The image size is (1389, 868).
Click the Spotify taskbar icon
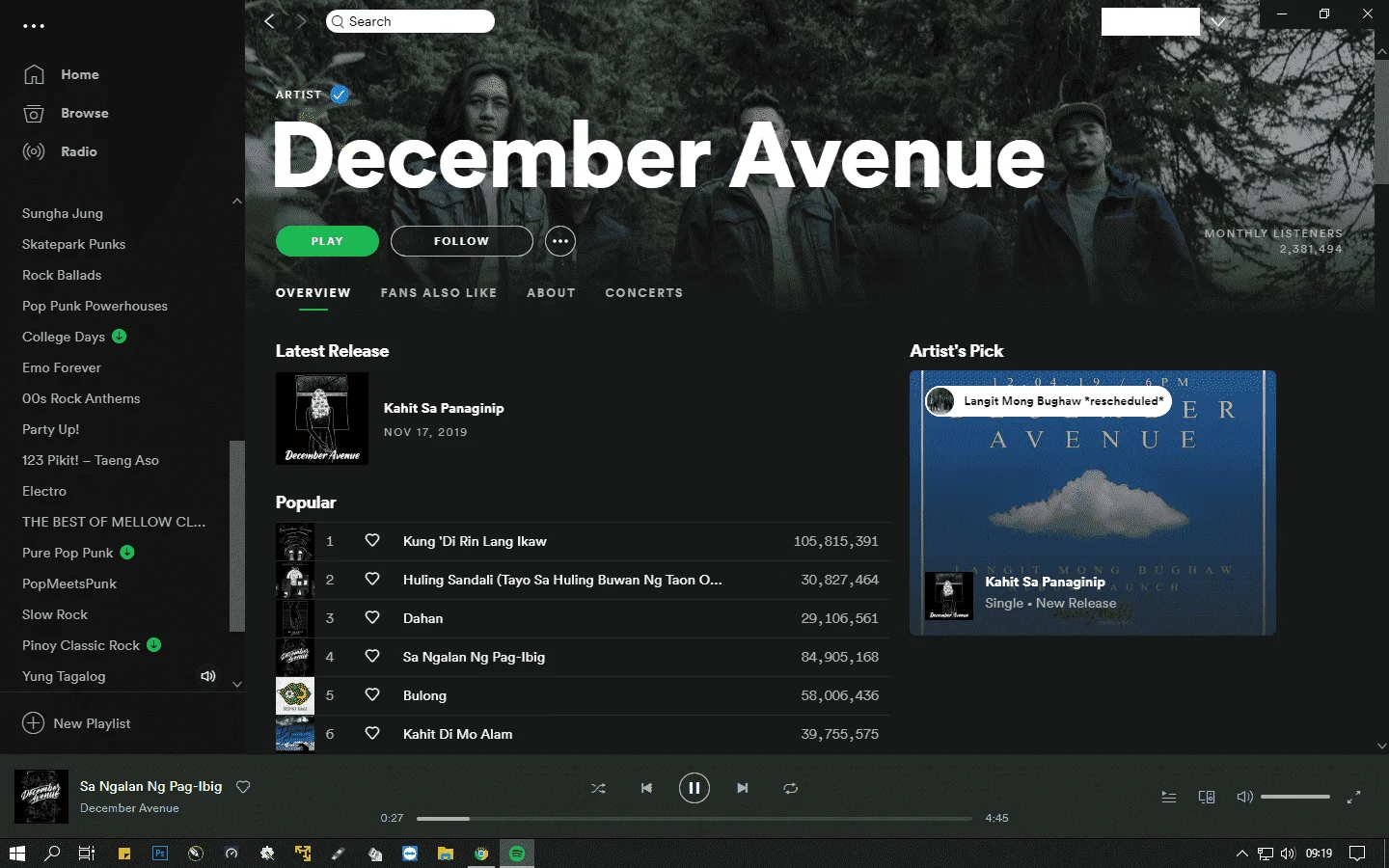tap(517, 854)
